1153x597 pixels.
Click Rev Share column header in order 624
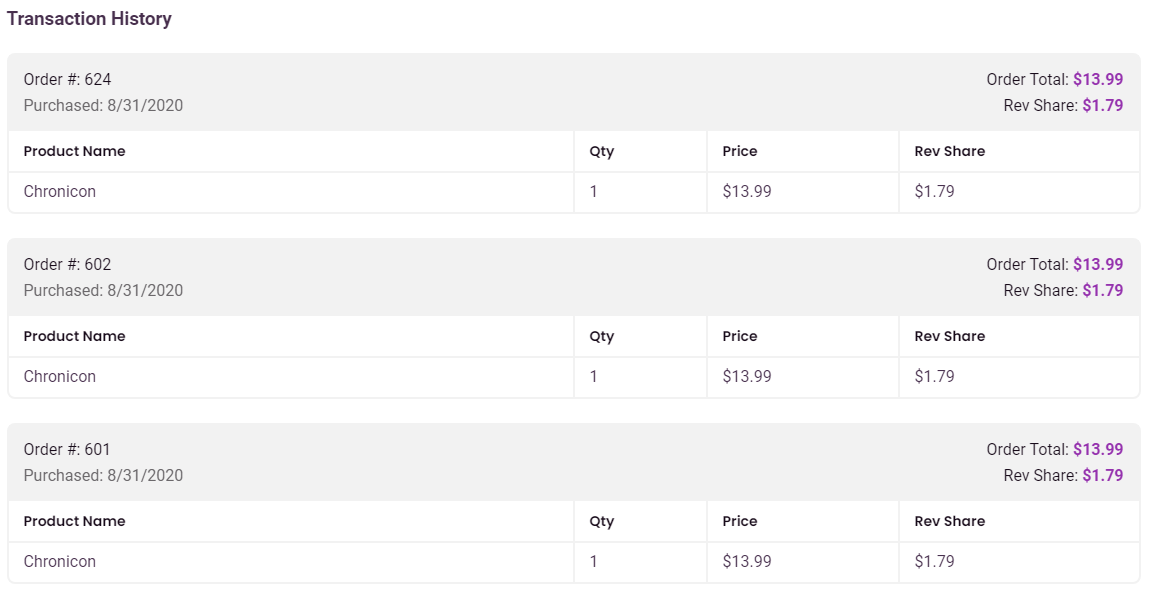pyautogui.click(x=949, y=151)
